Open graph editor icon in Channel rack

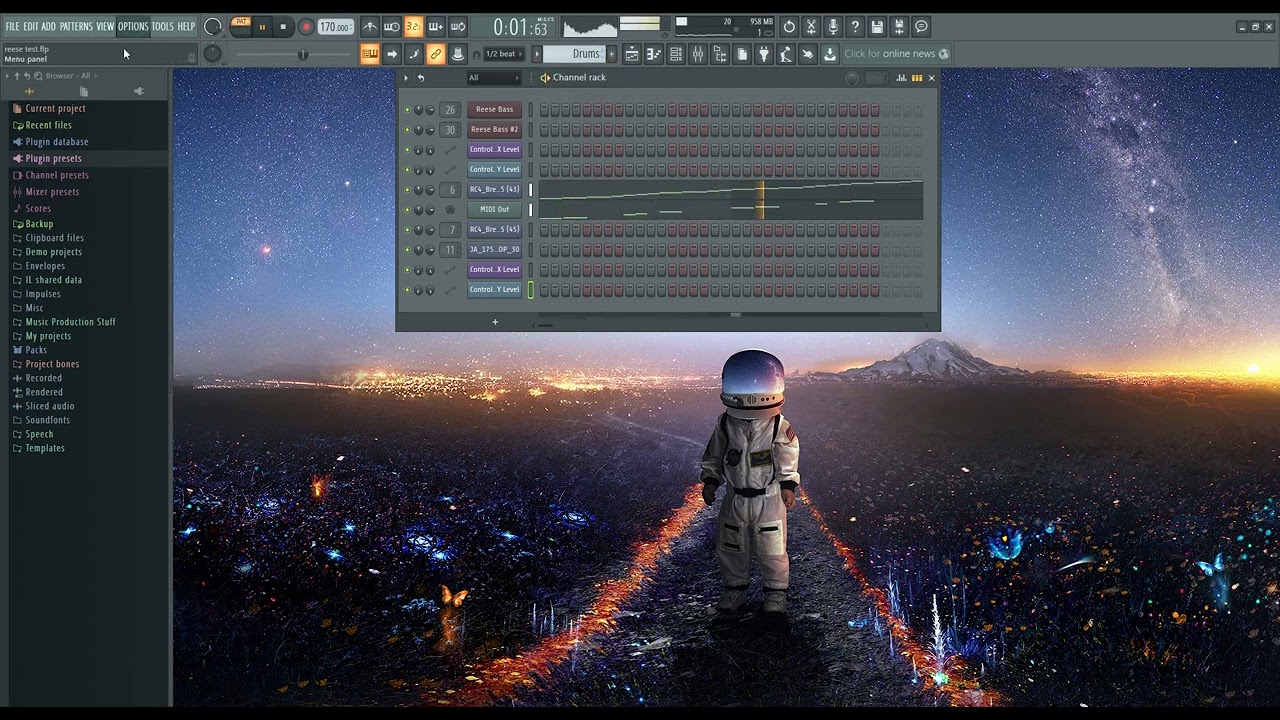coord(901,78)
